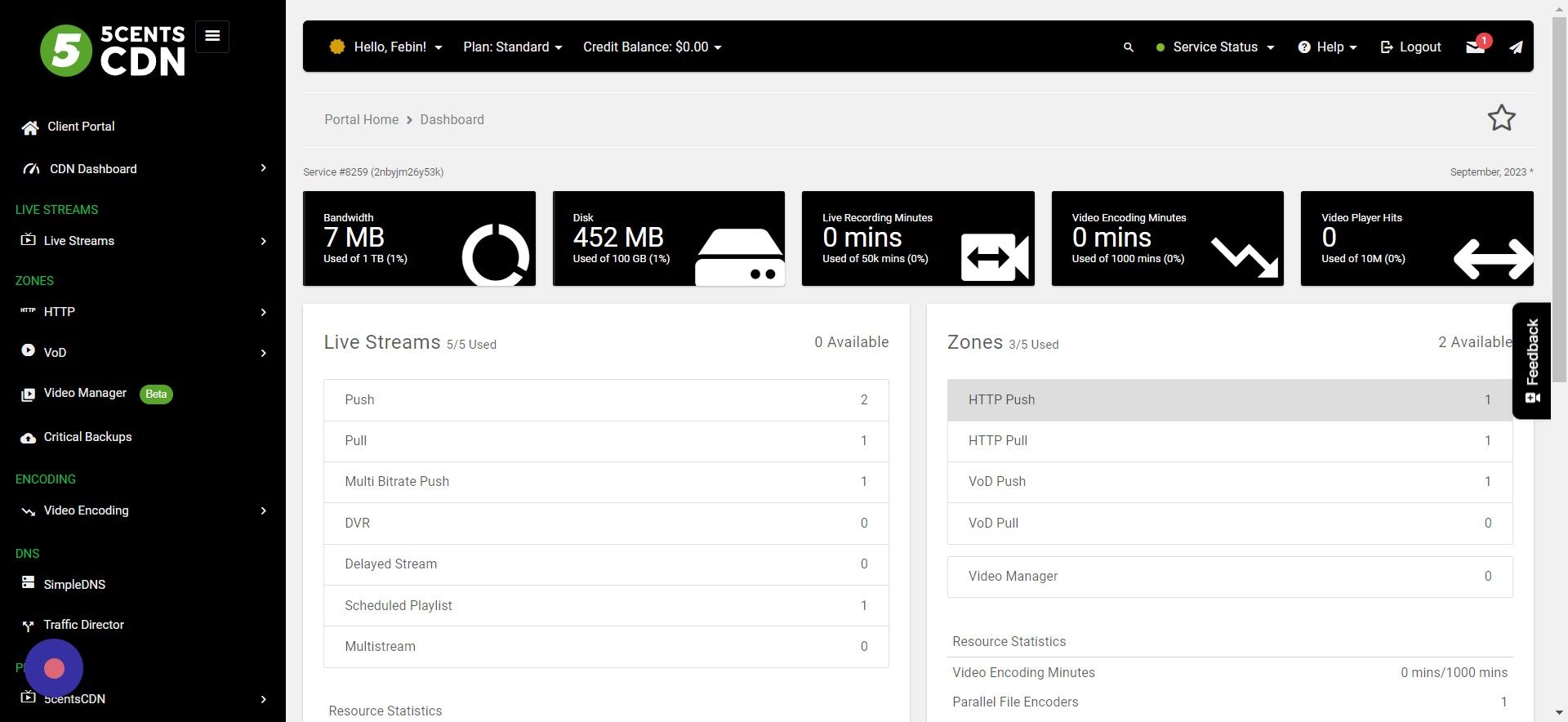Select the Pull live streams row

point(606,441)
